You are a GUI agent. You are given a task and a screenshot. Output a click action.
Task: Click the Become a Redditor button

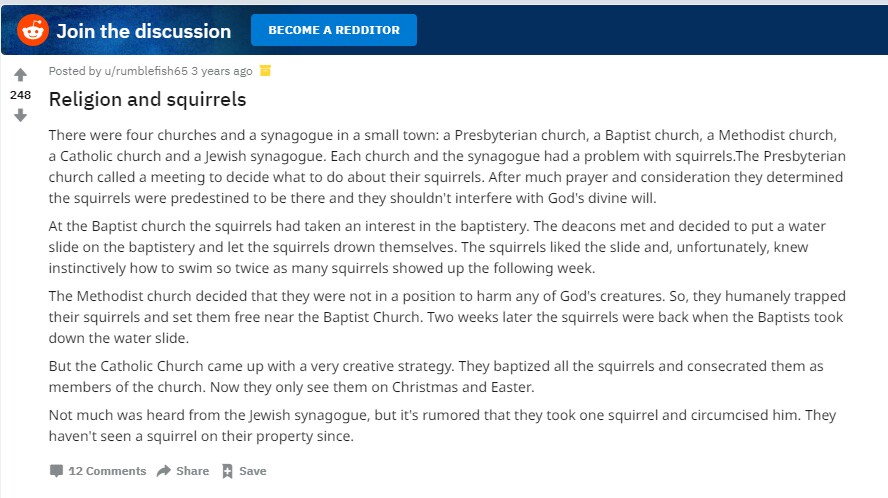(x=334, y=30)
